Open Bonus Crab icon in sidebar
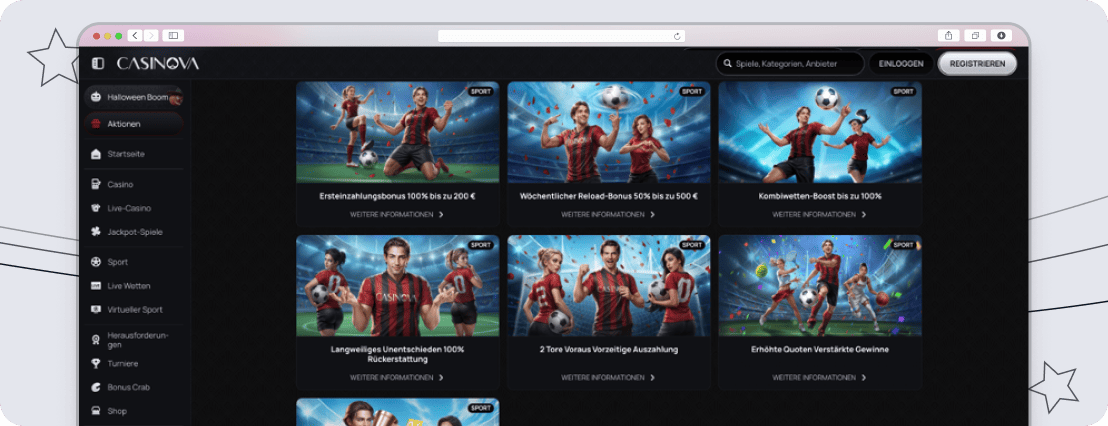1108x426 pixels. (96, 387)
